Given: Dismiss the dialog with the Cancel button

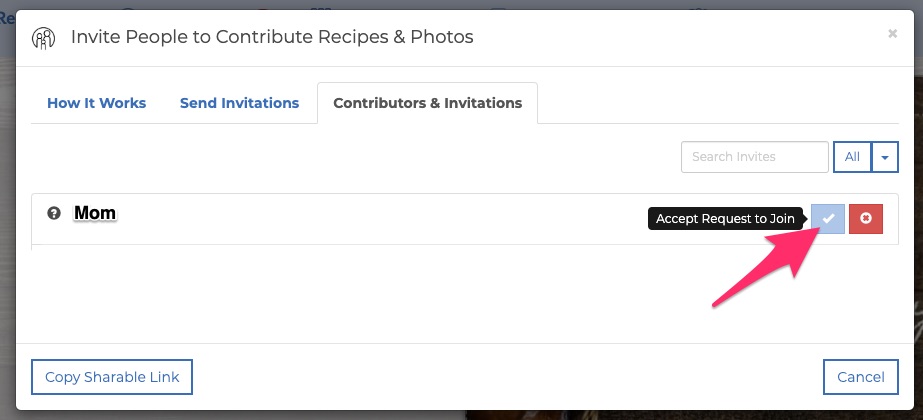Looking at the screenshot, I should pos(861,377).
